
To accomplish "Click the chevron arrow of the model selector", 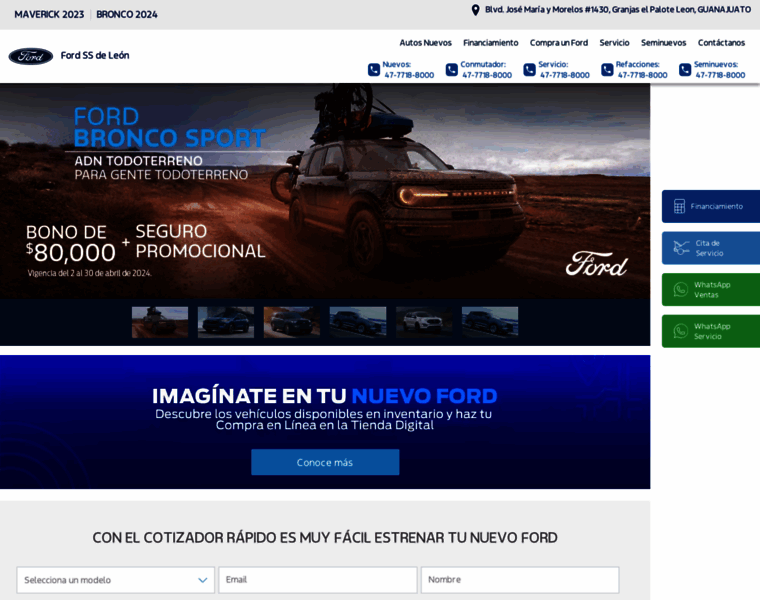I will 203,580.
